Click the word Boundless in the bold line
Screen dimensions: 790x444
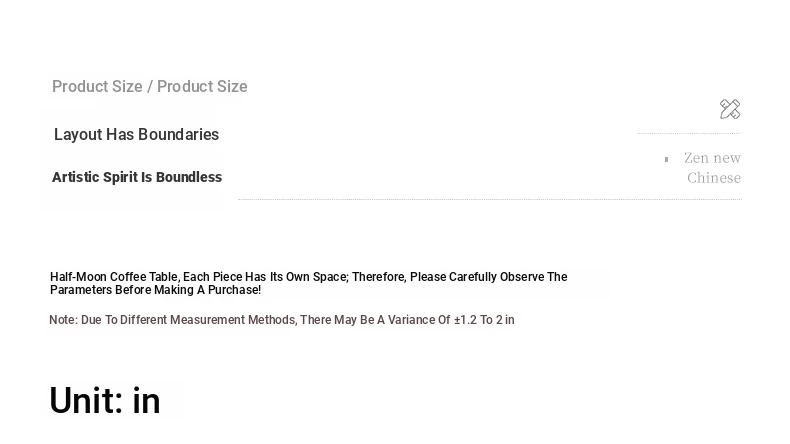pyautogui.click(x=189, y=177)
